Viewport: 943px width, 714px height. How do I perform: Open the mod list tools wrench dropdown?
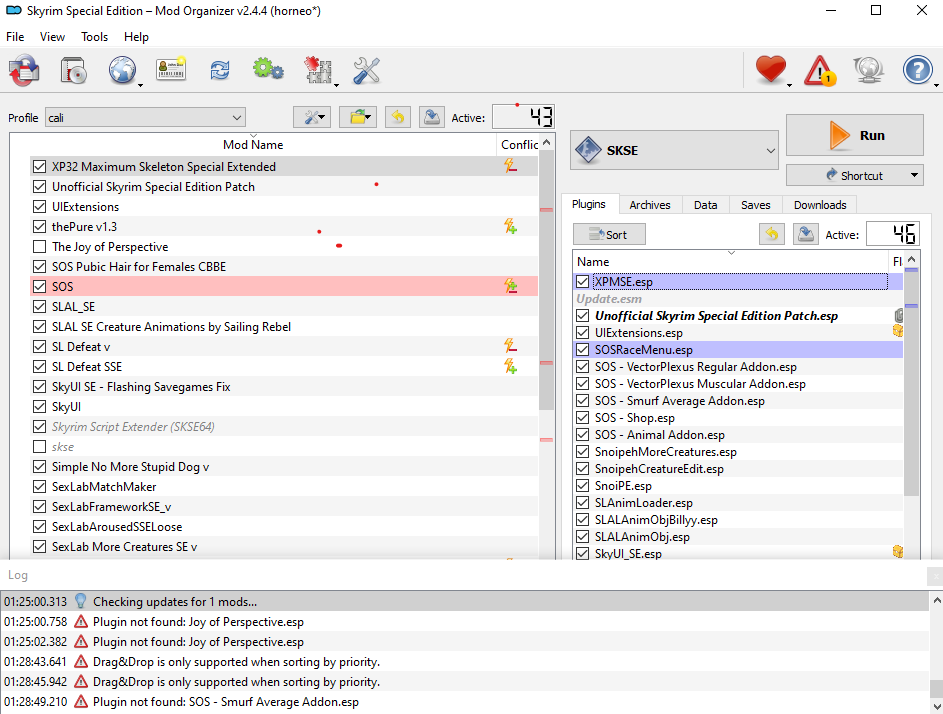point(312,117)
